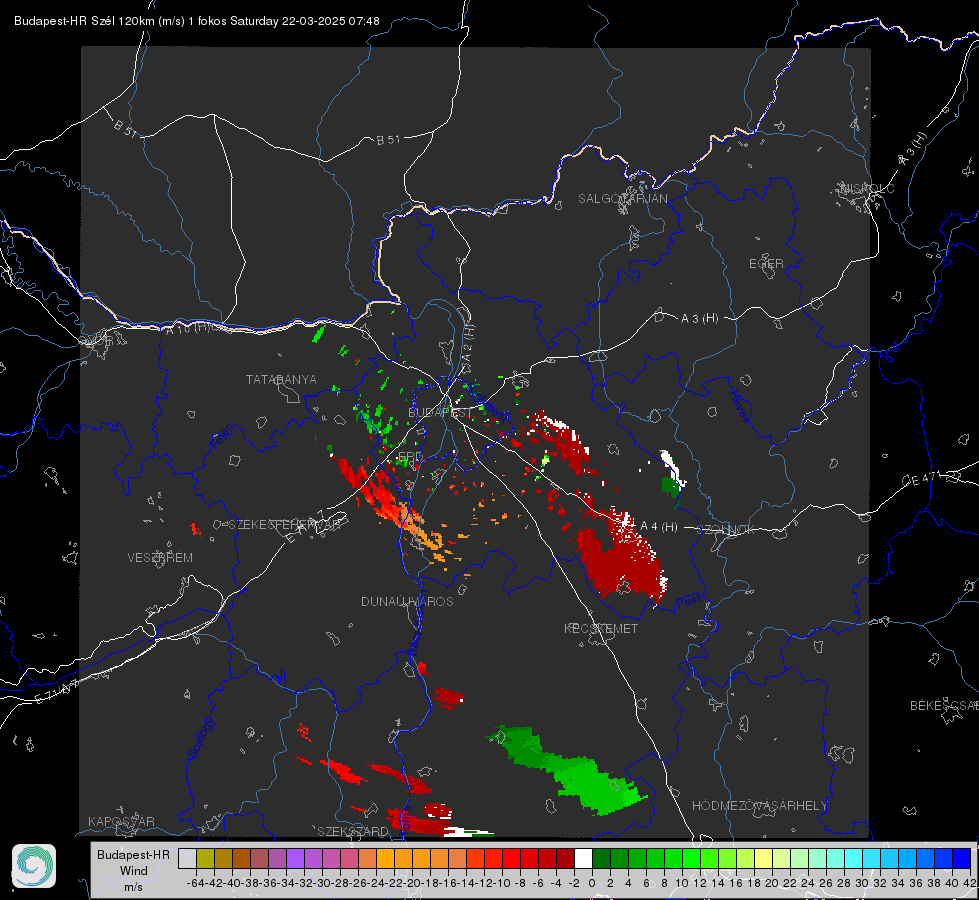The image size is (979, 900).
Task: Pick the darkest blue swatch ending the legend
Action: pos(962,859)
